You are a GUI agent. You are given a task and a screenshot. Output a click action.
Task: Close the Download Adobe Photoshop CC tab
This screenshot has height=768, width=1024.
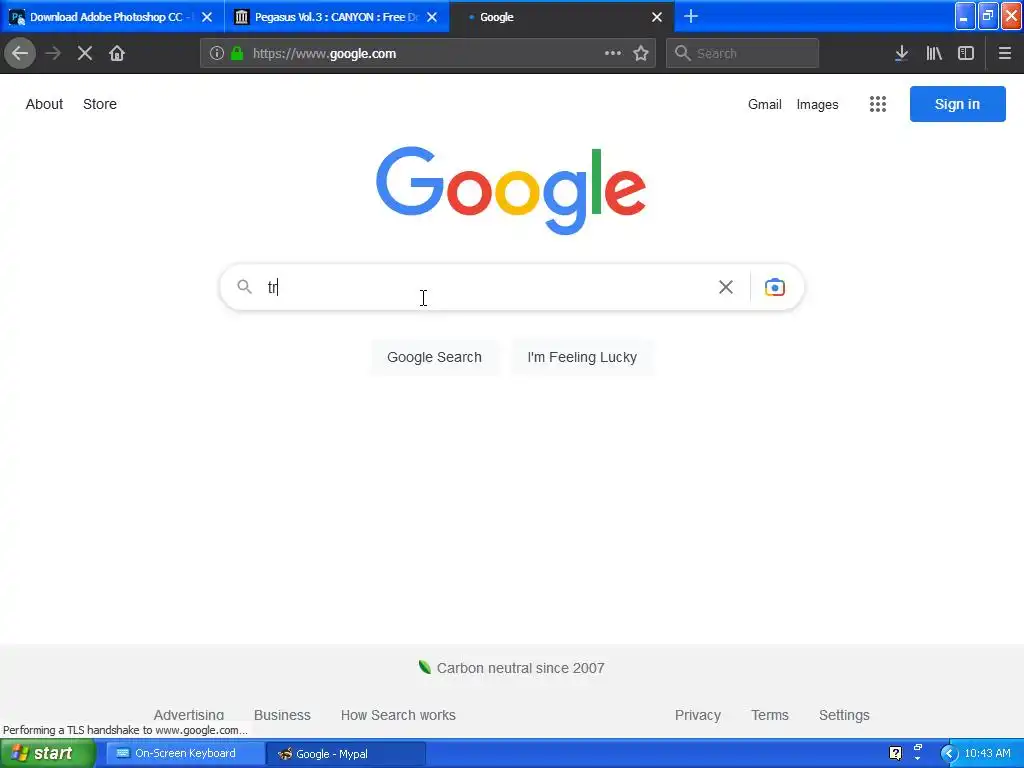click(x=207, y=17)
